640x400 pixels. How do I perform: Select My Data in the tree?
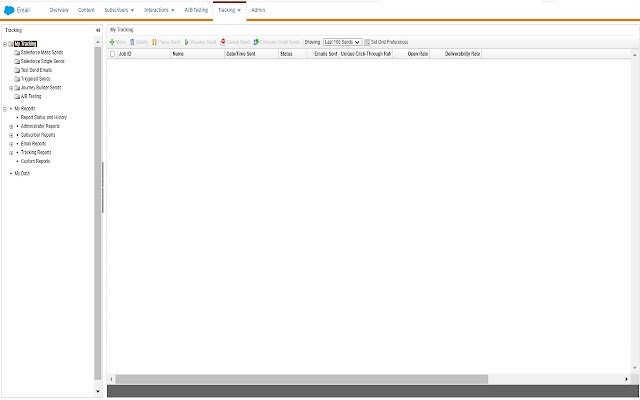coord(22,173)
